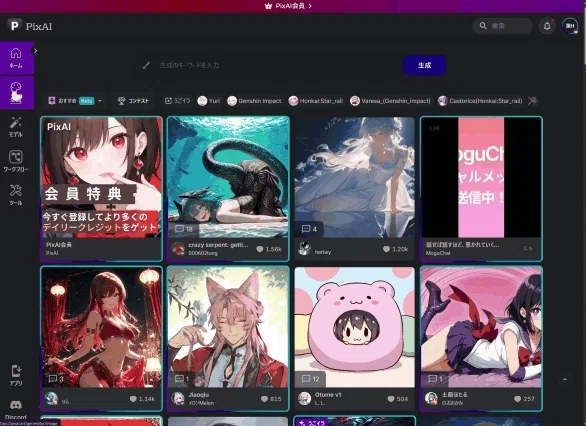Click the 'MoguChat' advertiser name
Image resolution: width=586 pixels, height=426 pixels.
pos(438,253)
